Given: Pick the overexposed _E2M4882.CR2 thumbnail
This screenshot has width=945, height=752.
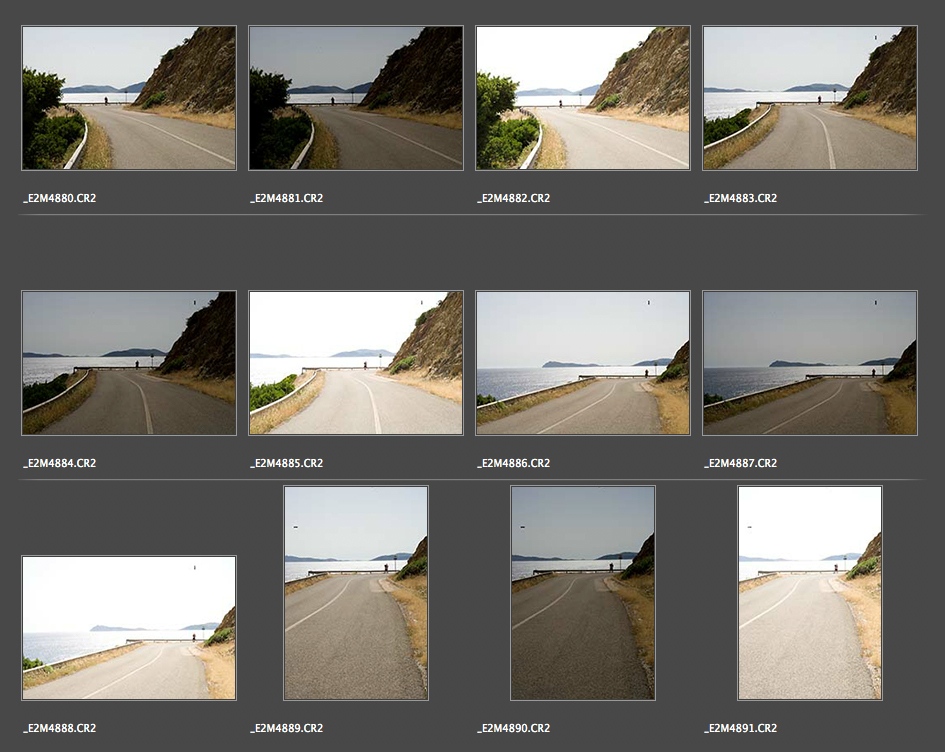Looking at the screenshot, I should click(583, 98).
